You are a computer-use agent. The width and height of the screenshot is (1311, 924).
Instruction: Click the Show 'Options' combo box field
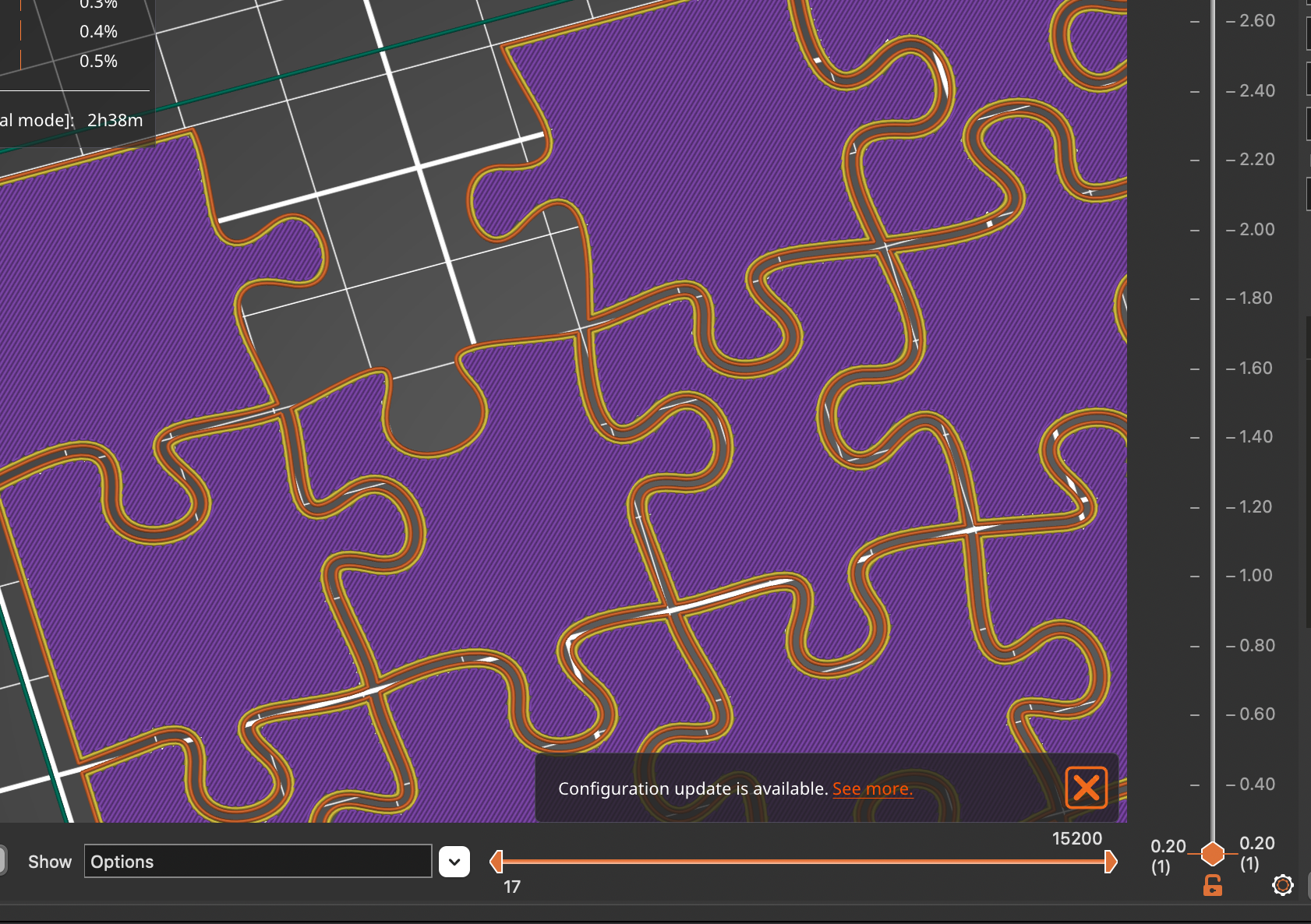pos(258,861)
